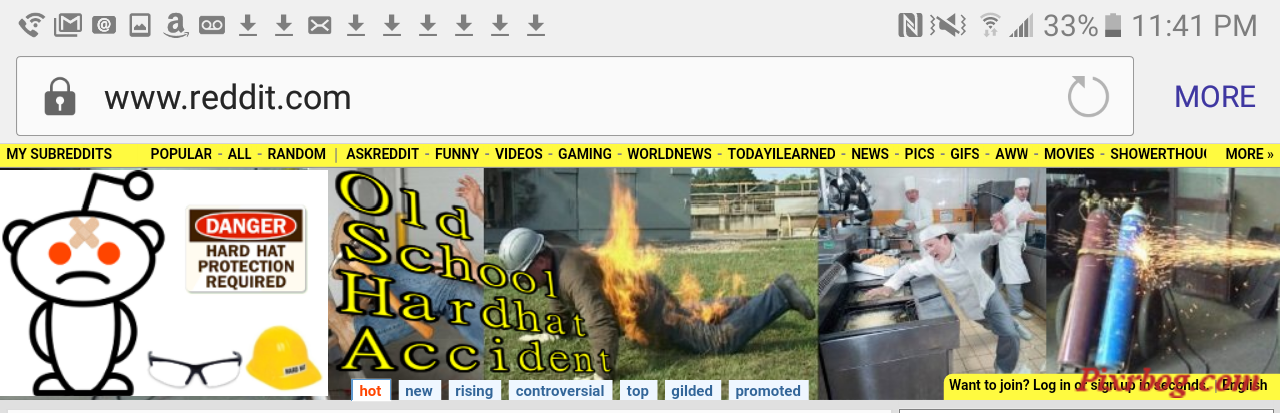Tap the padlock security icon
Viewport: 1280px width, 413px height.
point(60,96)
